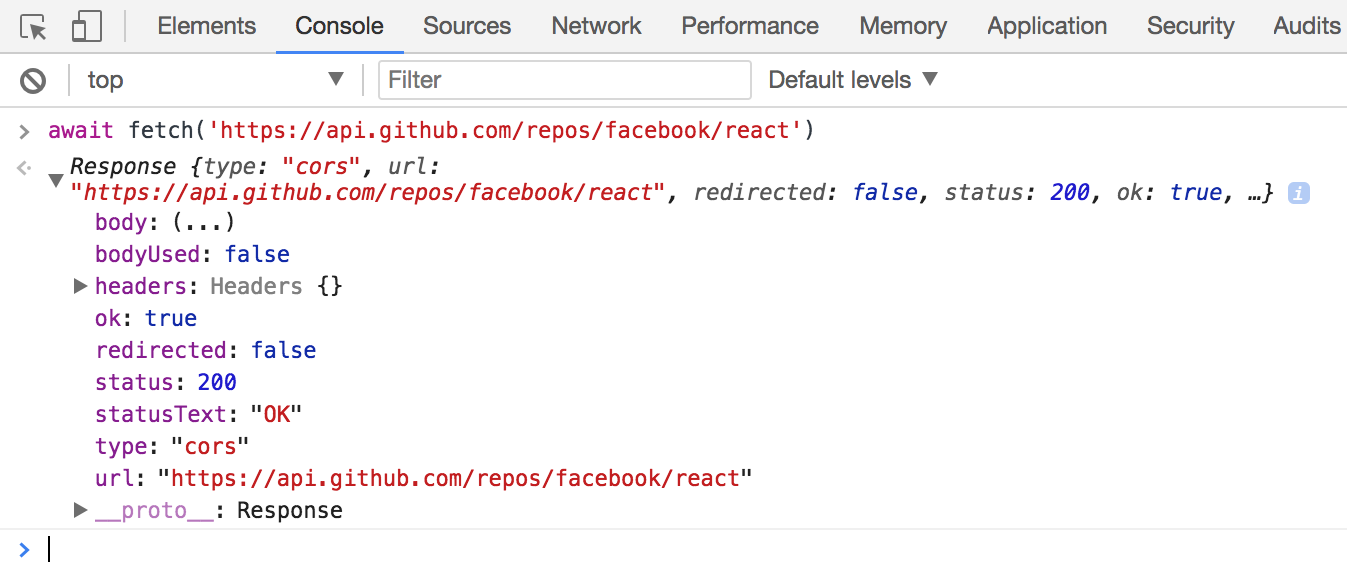Go to the Memory tab
1347x570 pixels.
[x=903, y=26]
